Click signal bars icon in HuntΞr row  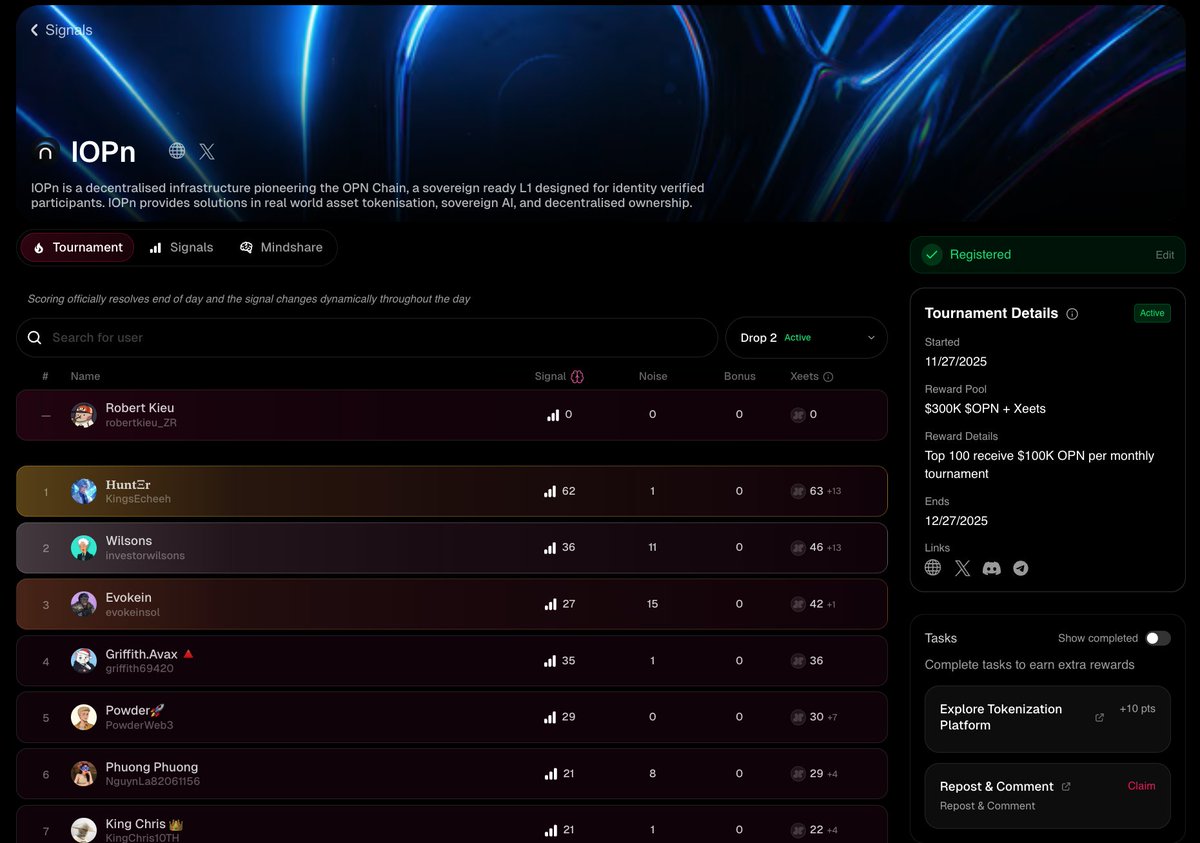coord(549,491)
